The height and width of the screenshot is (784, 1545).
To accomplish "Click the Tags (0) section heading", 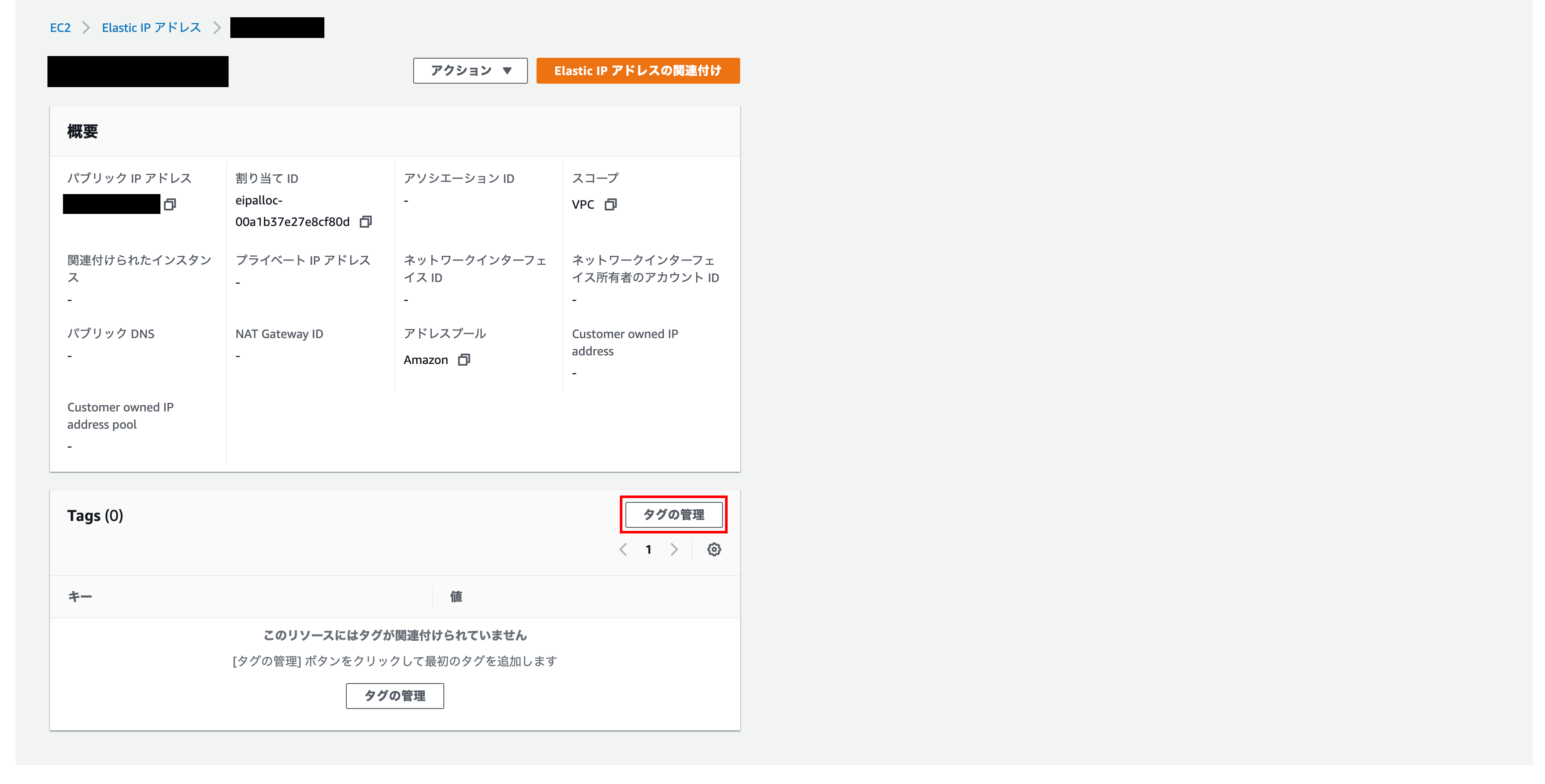I will pos(95,516).
